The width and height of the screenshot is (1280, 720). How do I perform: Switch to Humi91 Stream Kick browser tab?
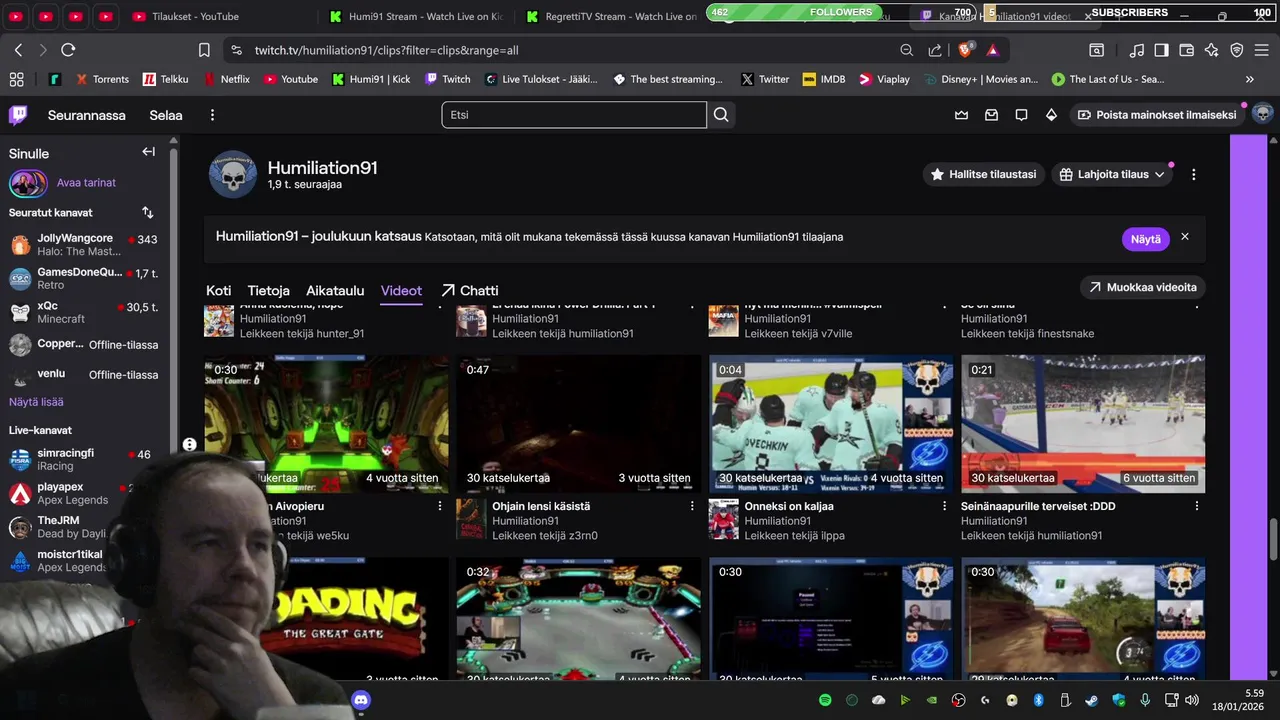pos(415,16)
